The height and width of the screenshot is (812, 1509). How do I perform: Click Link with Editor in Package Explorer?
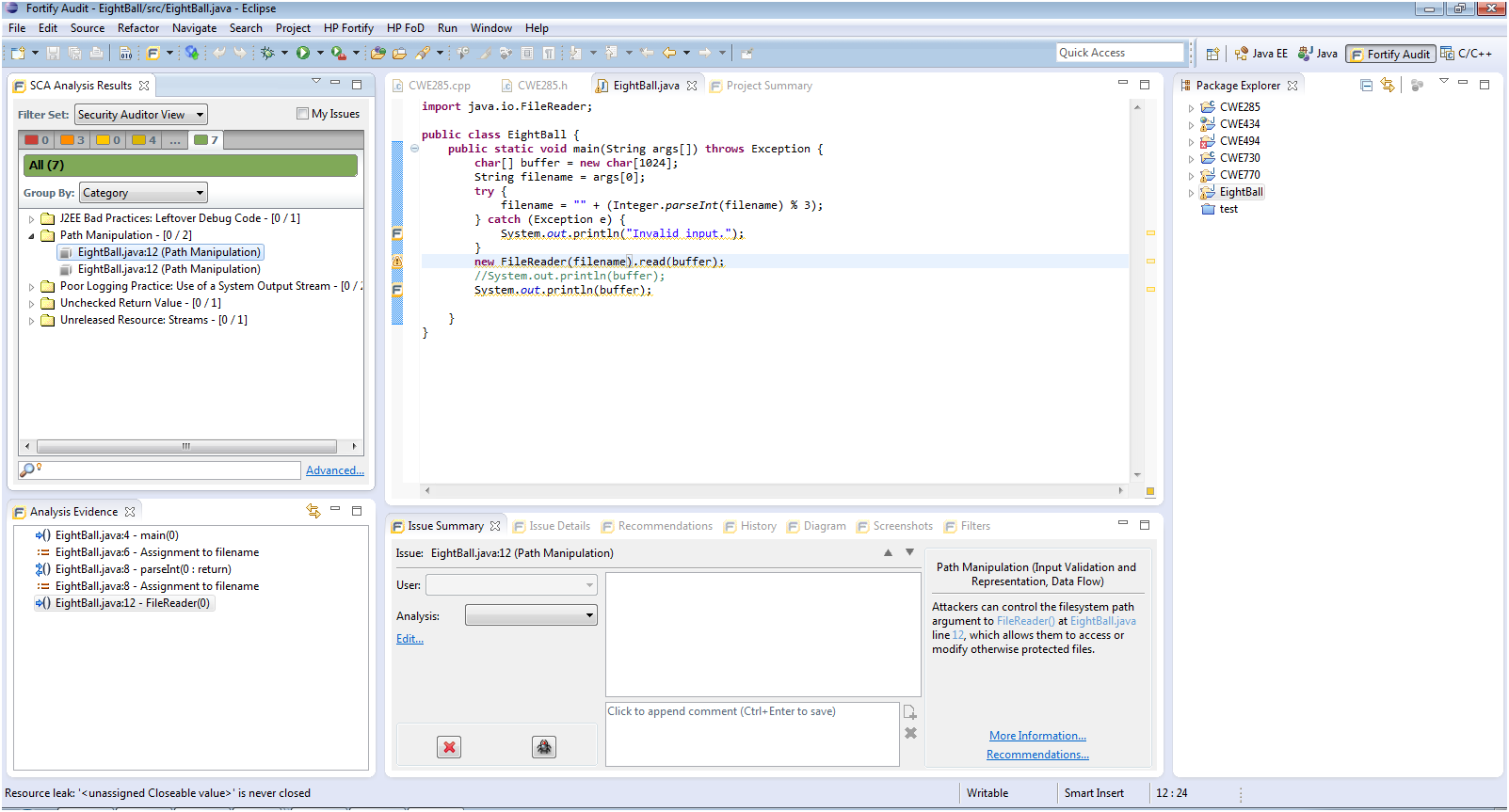[1388, 86]
